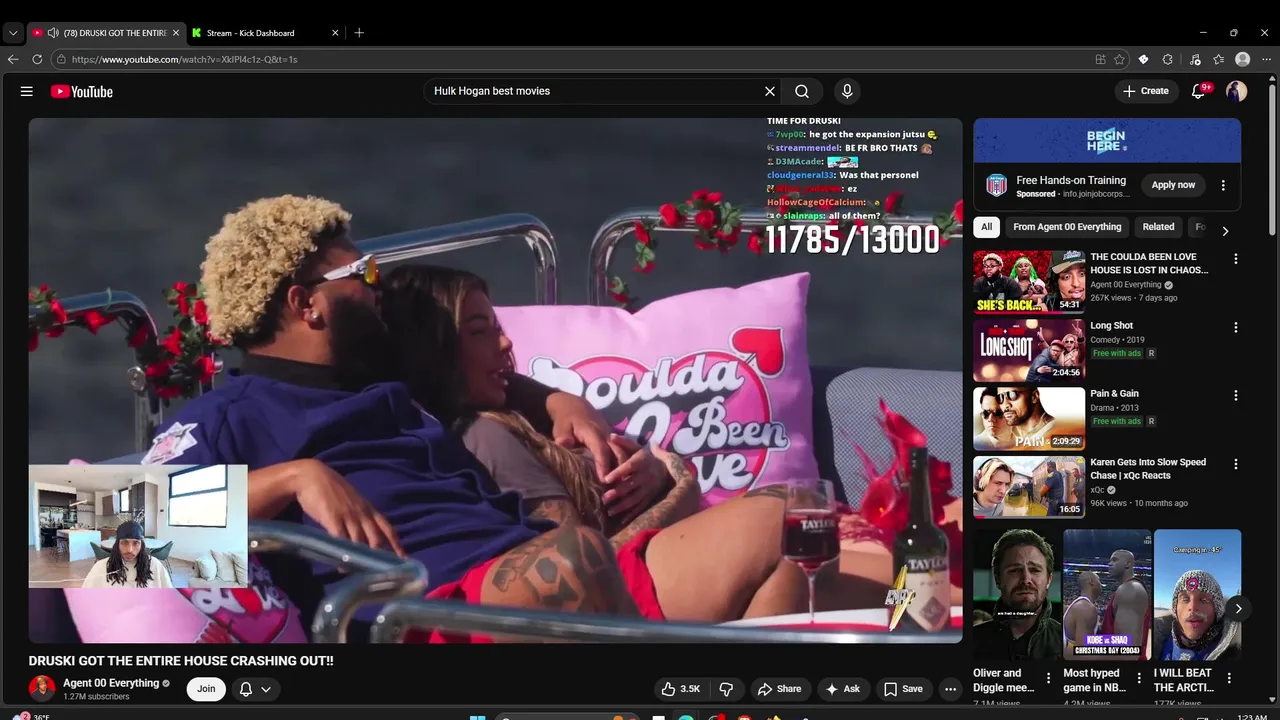Click the video player to pause
The height and width of the screenshot is (720, 1280).
[x=495, y=380]
